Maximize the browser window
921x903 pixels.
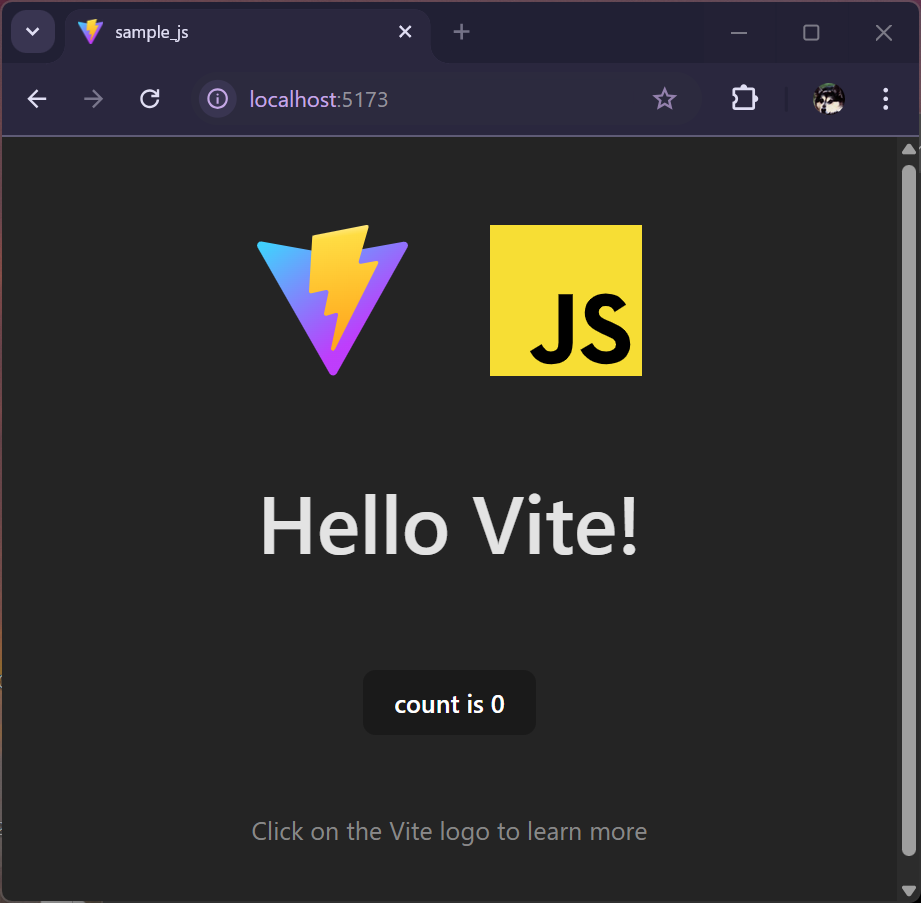click(811, 33)
